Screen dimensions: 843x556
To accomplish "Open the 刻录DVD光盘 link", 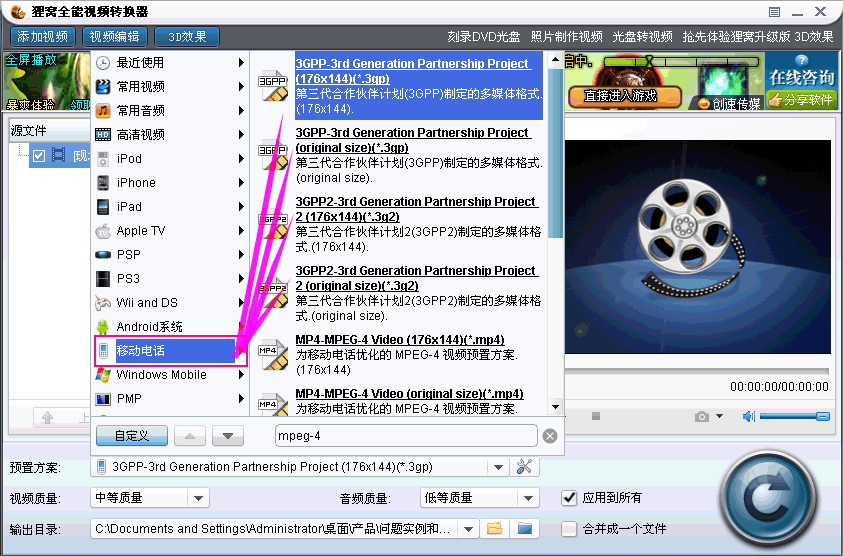I will tap(484, 37).
